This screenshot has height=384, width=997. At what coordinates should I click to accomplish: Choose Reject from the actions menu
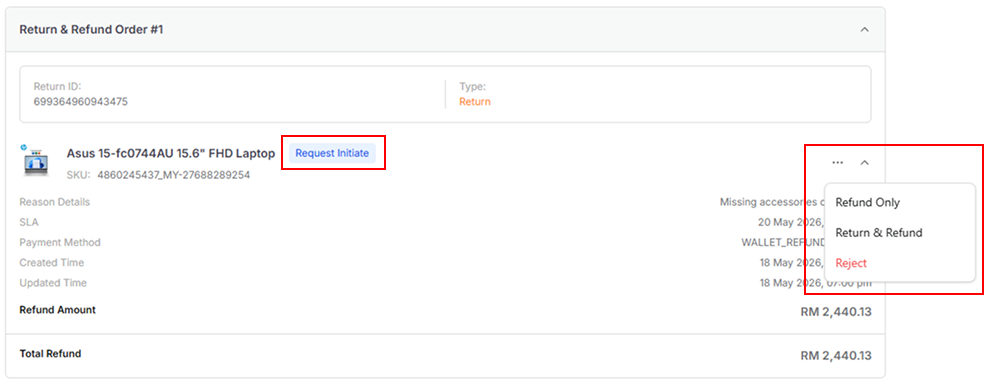coord(851,263)
